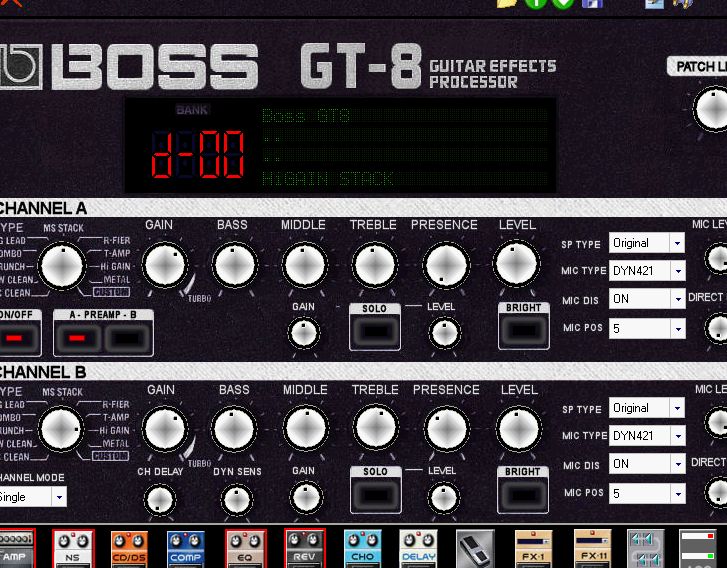Image resolution: width=727 pixels, height=568 pixels.
Task: Click Channel A PRESENCE knob
Action: pos(446,265)
